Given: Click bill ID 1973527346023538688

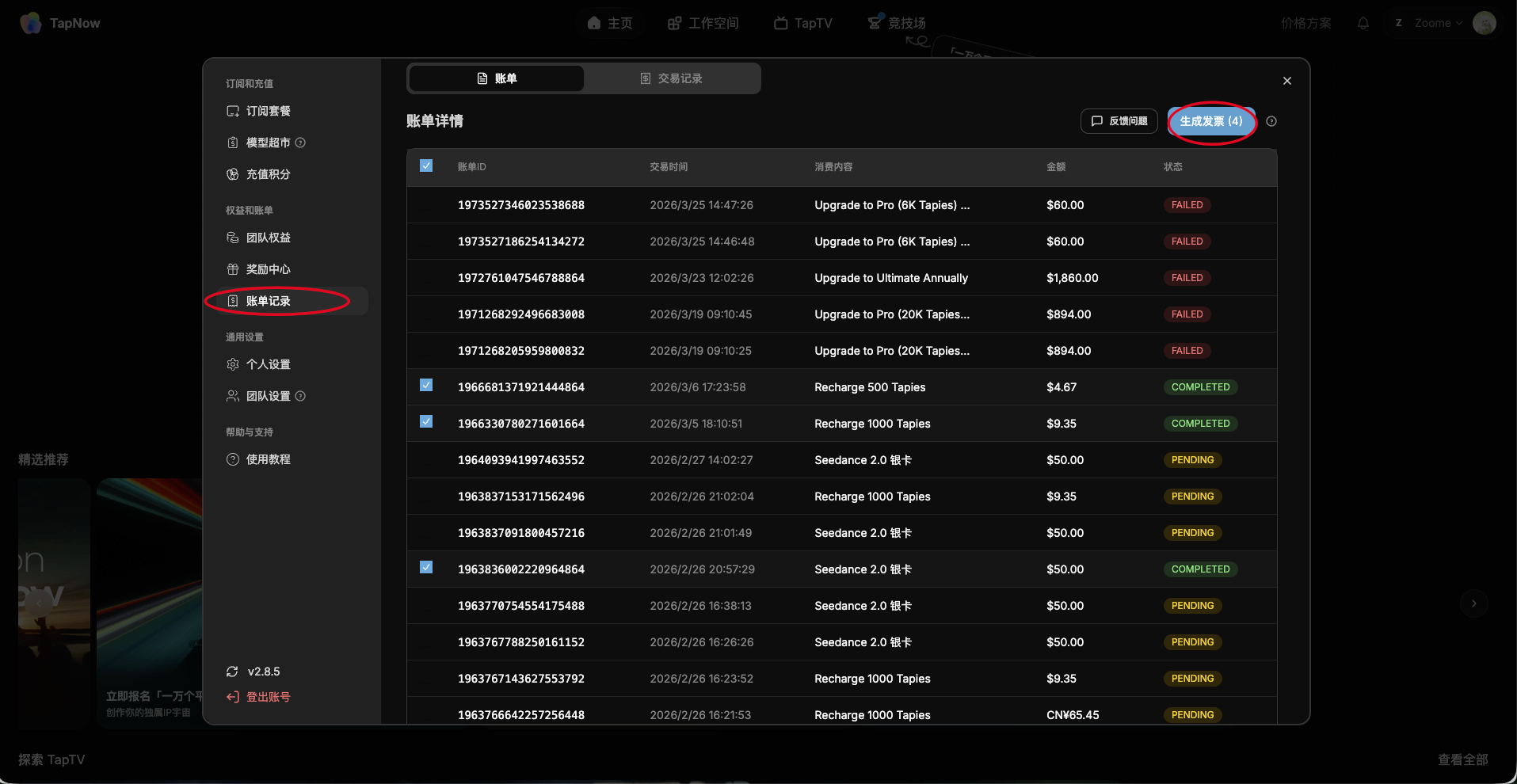Looking at the screenshot, I should 521,205.
